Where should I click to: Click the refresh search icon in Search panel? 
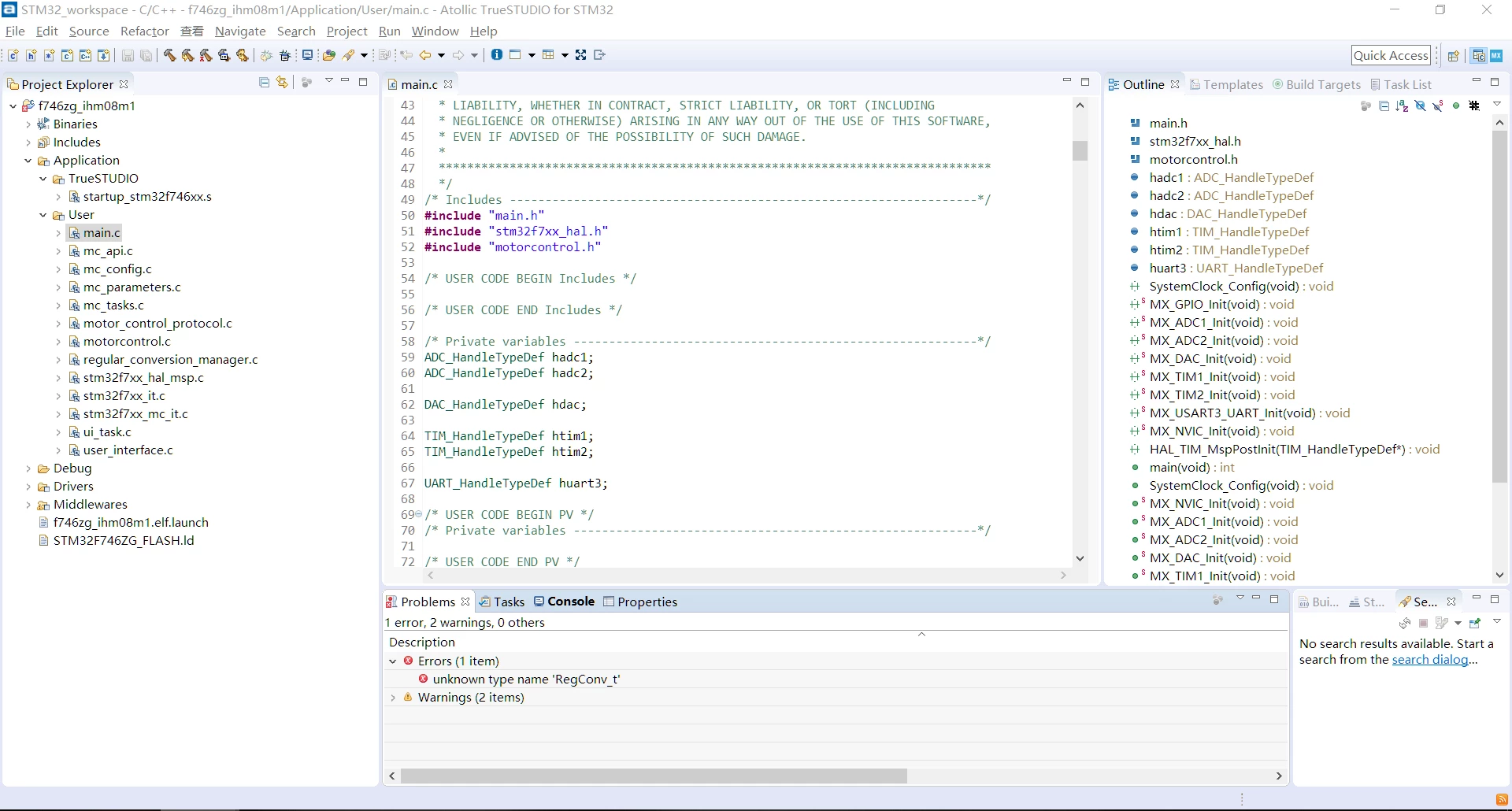point(1405,623)
